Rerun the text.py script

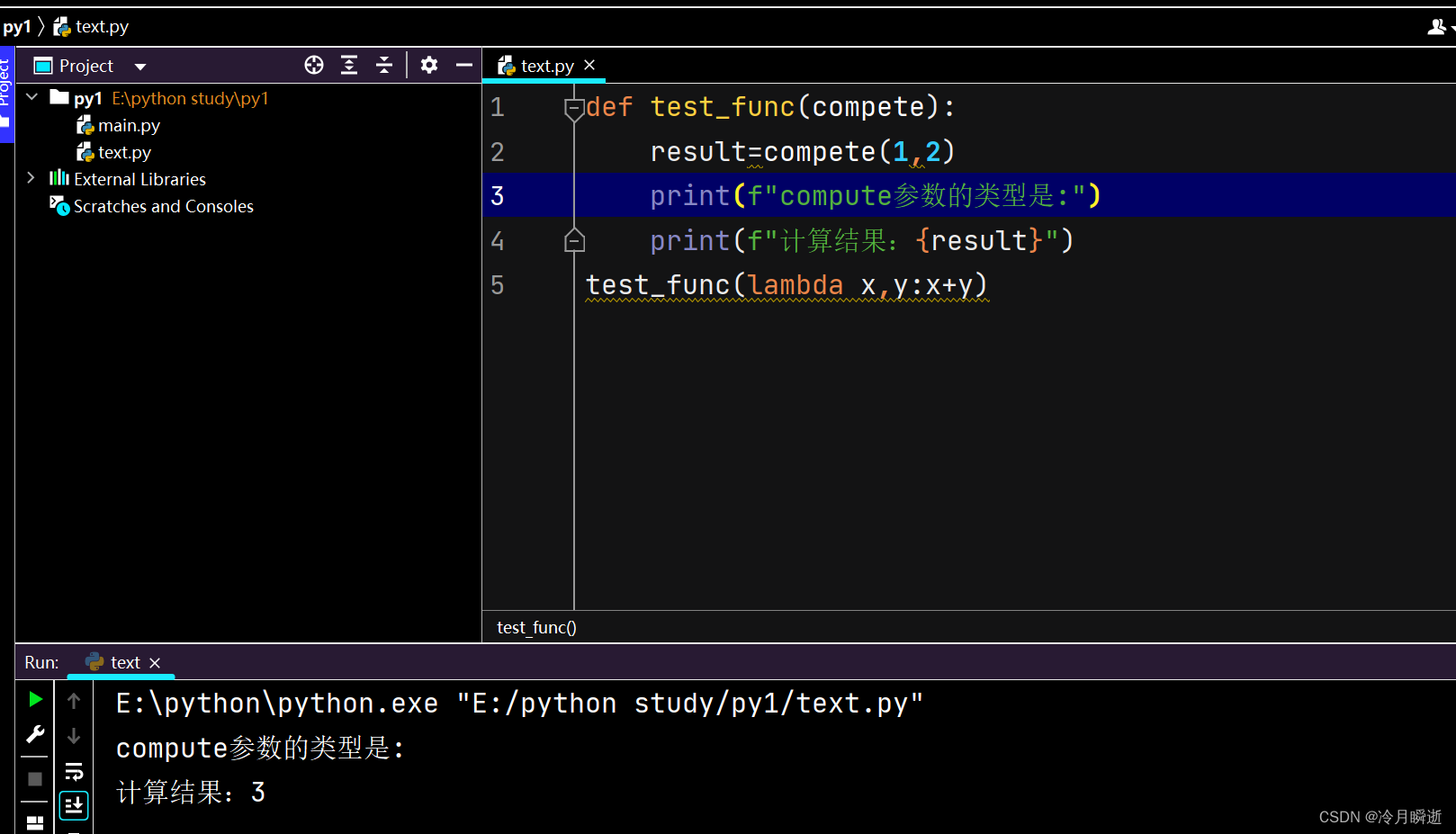34,699
